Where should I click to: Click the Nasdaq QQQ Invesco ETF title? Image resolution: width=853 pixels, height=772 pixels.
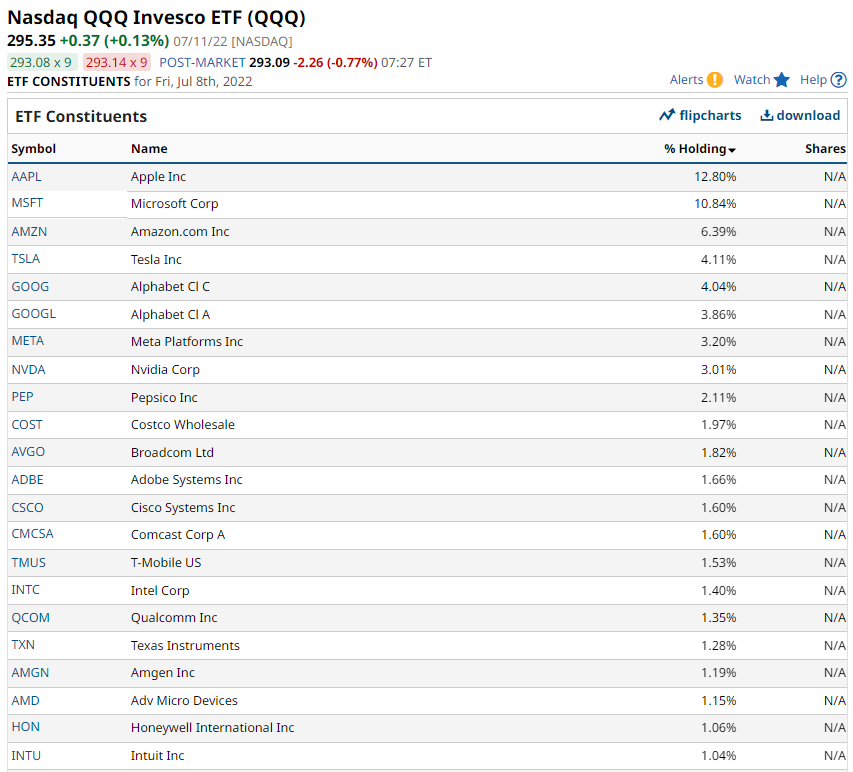point(157,18)
